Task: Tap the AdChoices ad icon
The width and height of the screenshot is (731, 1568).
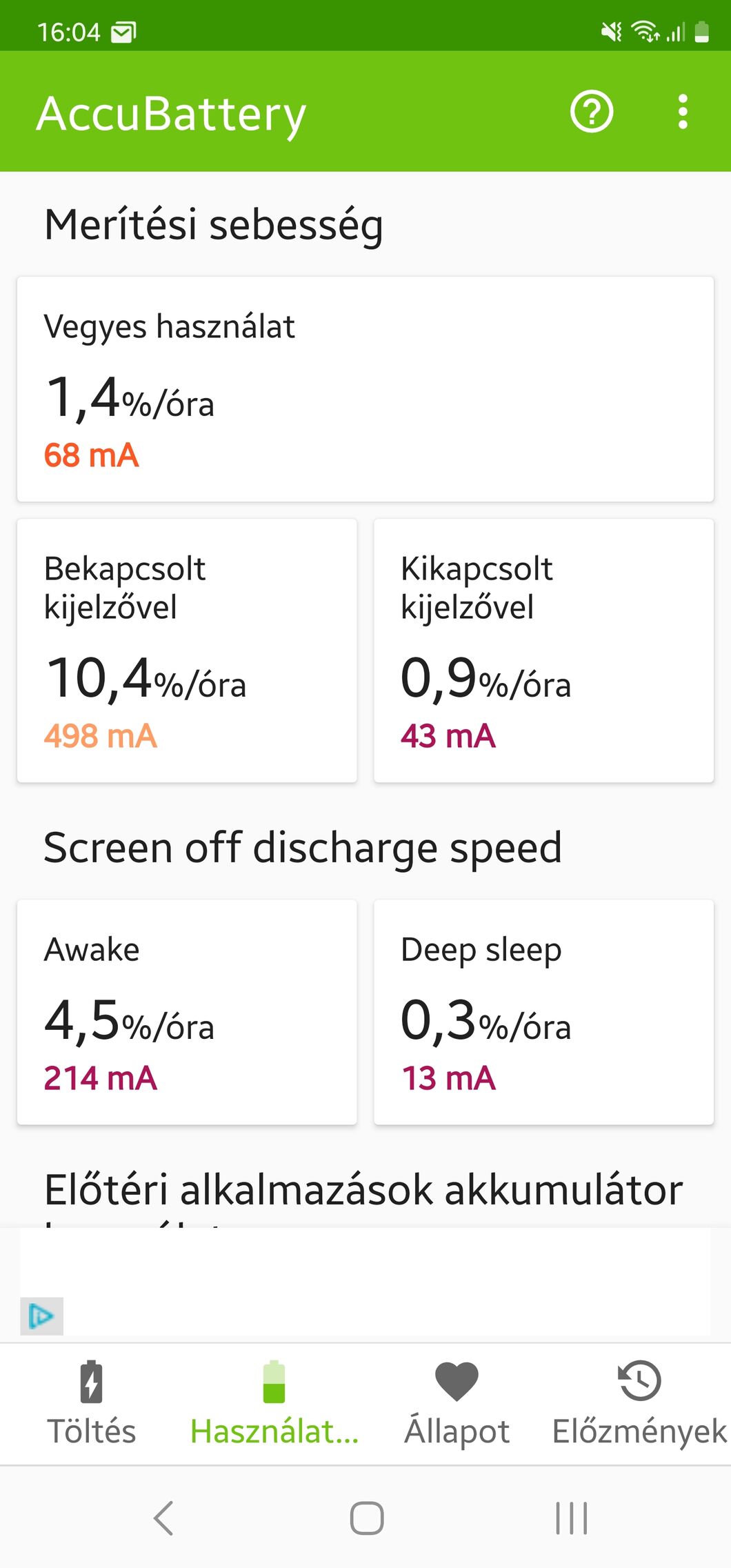Action: [x=41, y=1316]
